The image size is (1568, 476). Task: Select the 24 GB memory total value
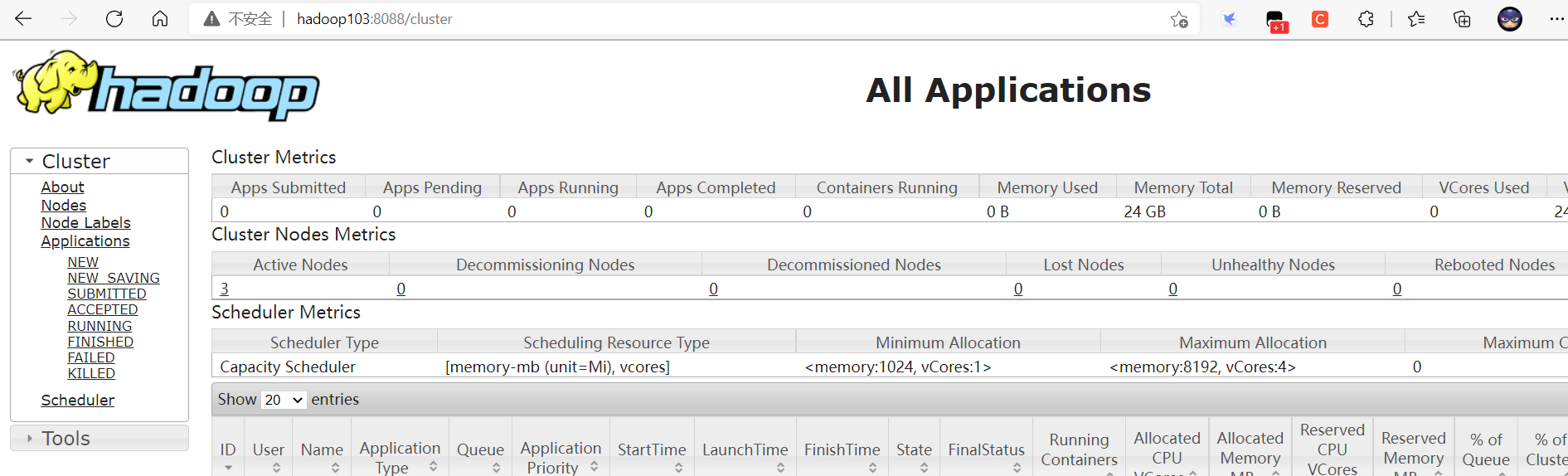click(x=1145, y=211)
